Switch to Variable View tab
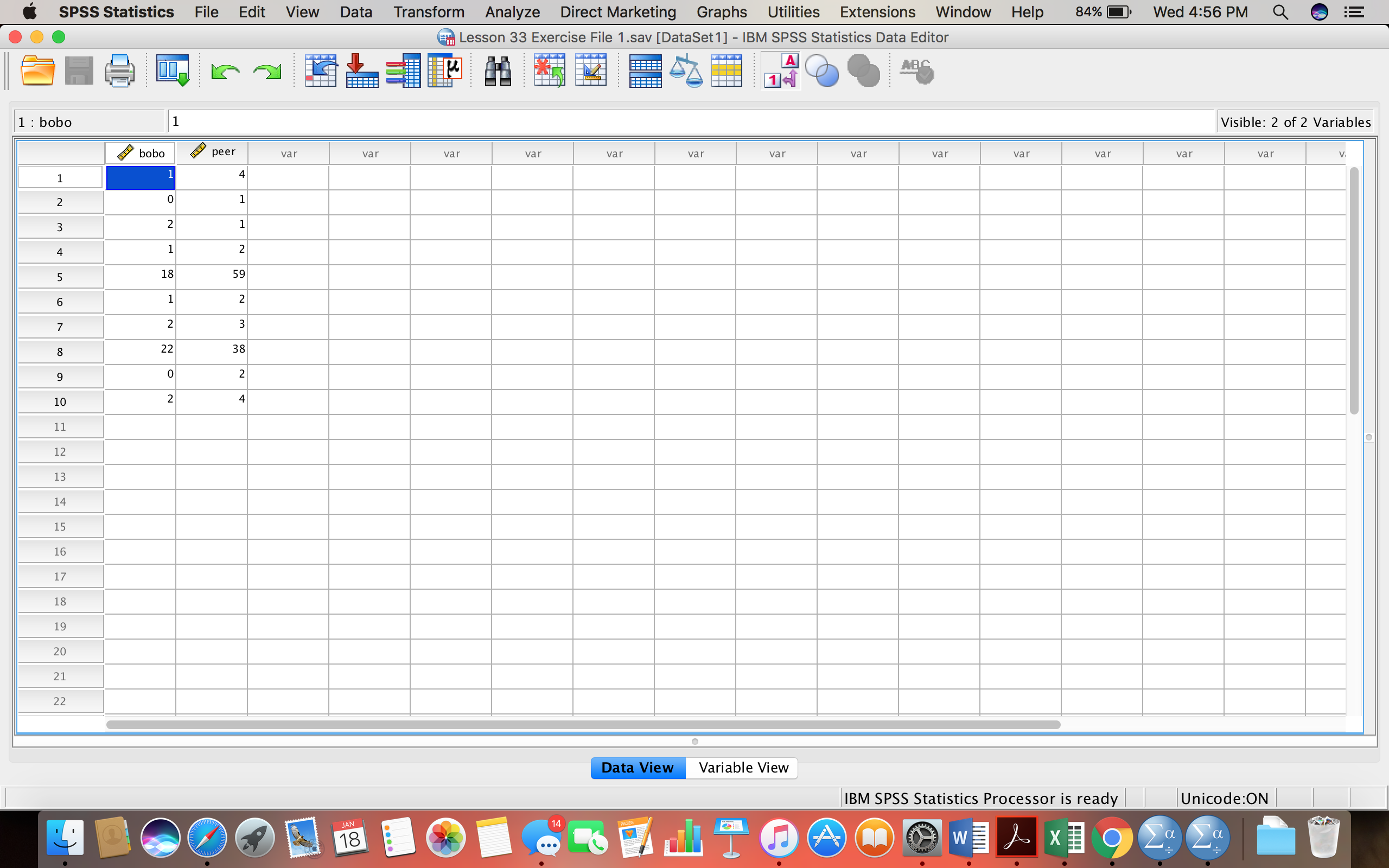 pos(743,768)
